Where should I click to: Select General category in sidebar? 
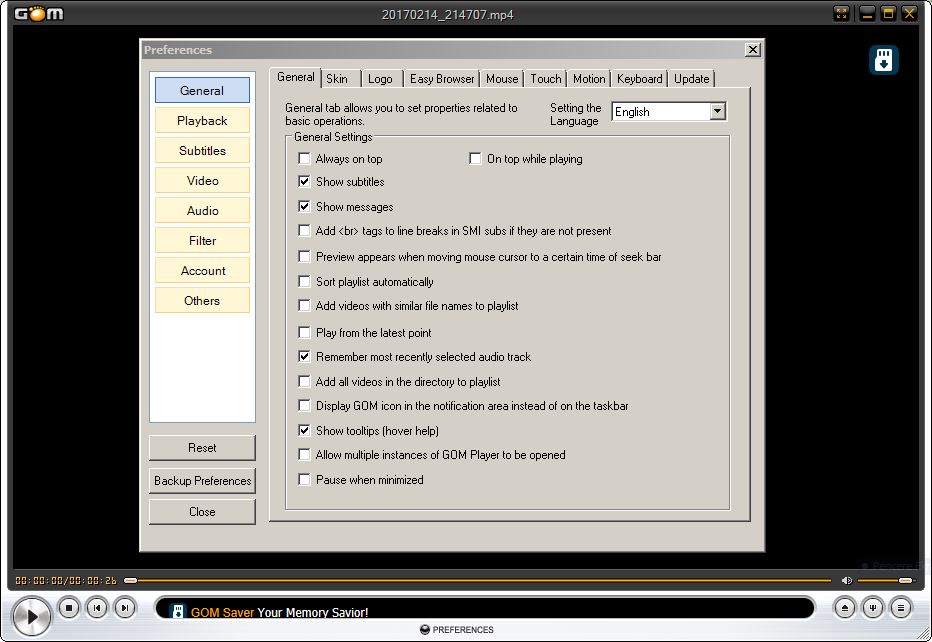click(x=202, y=90)
